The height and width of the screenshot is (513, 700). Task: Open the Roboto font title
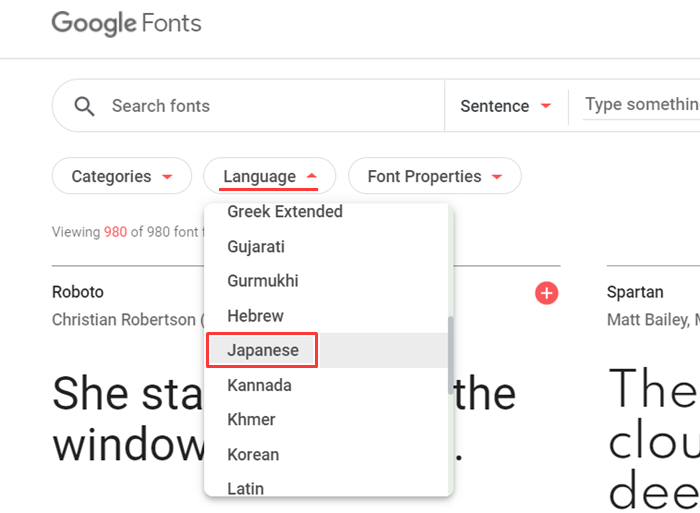click(78, 292)
